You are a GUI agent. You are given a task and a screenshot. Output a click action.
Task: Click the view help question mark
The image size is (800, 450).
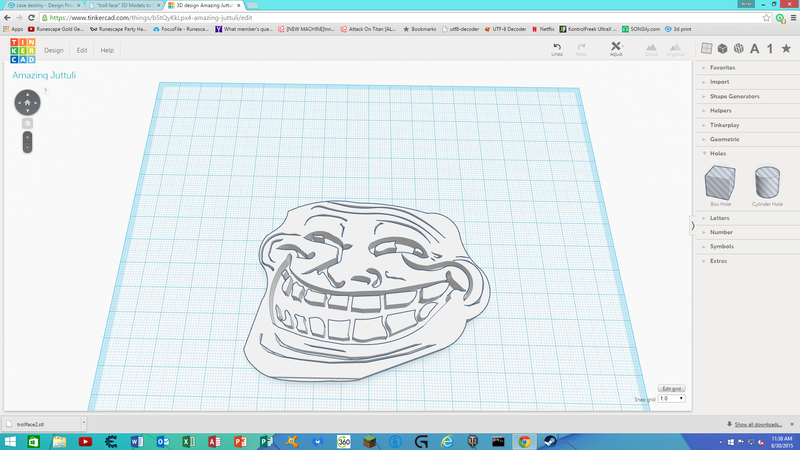click(x=45, y=91)
